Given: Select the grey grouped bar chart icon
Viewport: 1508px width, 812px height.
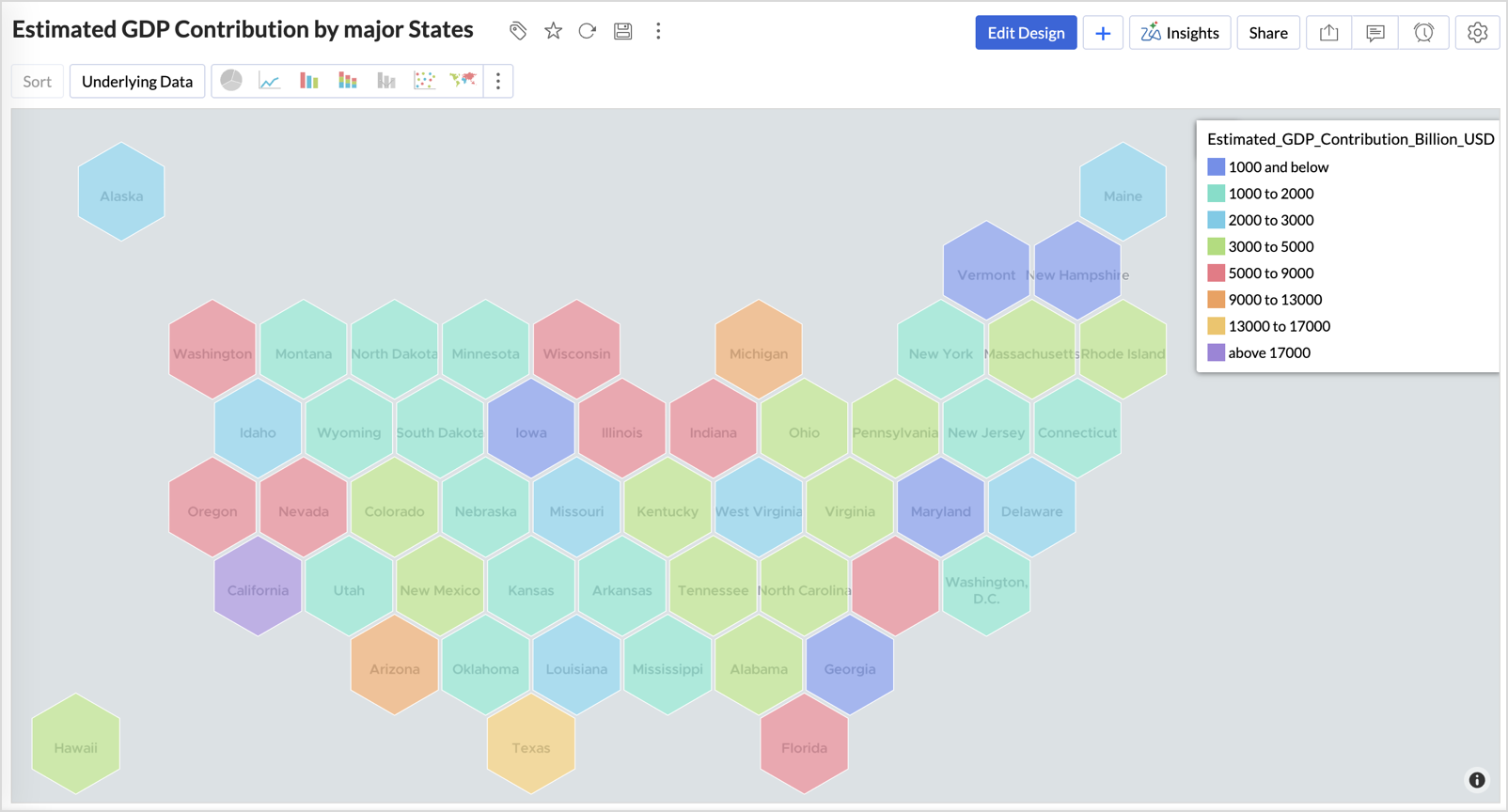Looking at the screenshot, I should [x=386, y=81].
